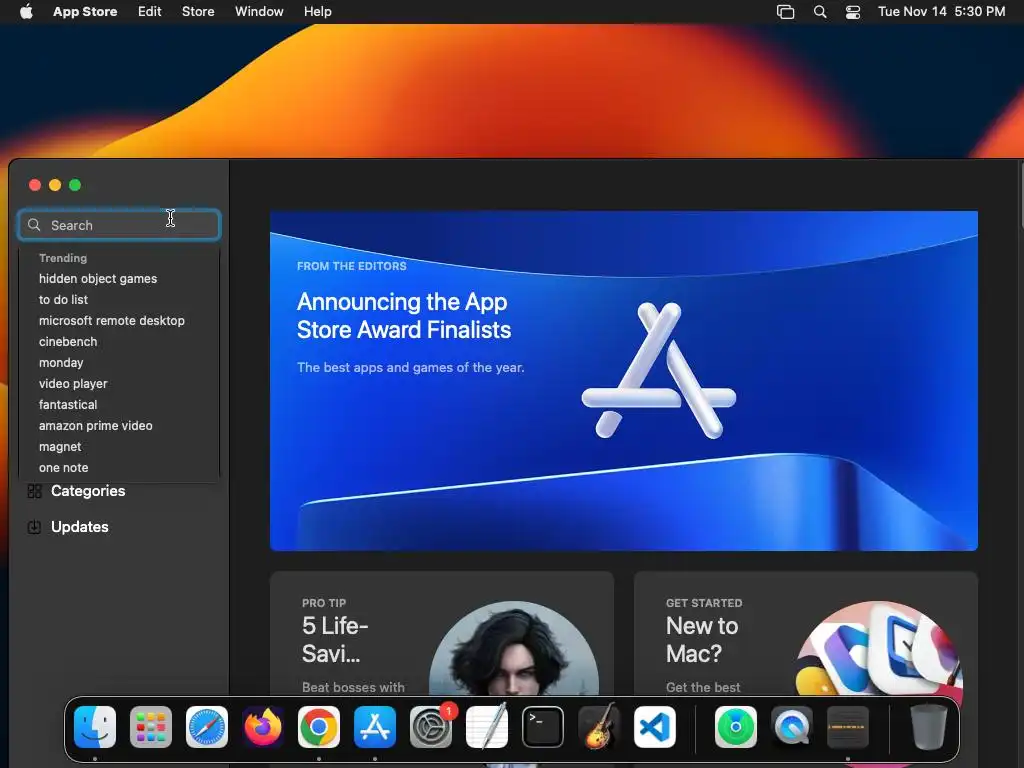Launch Safari from the dock
This screenshot has height=768, width=1024.
click(x=207, y=727)
